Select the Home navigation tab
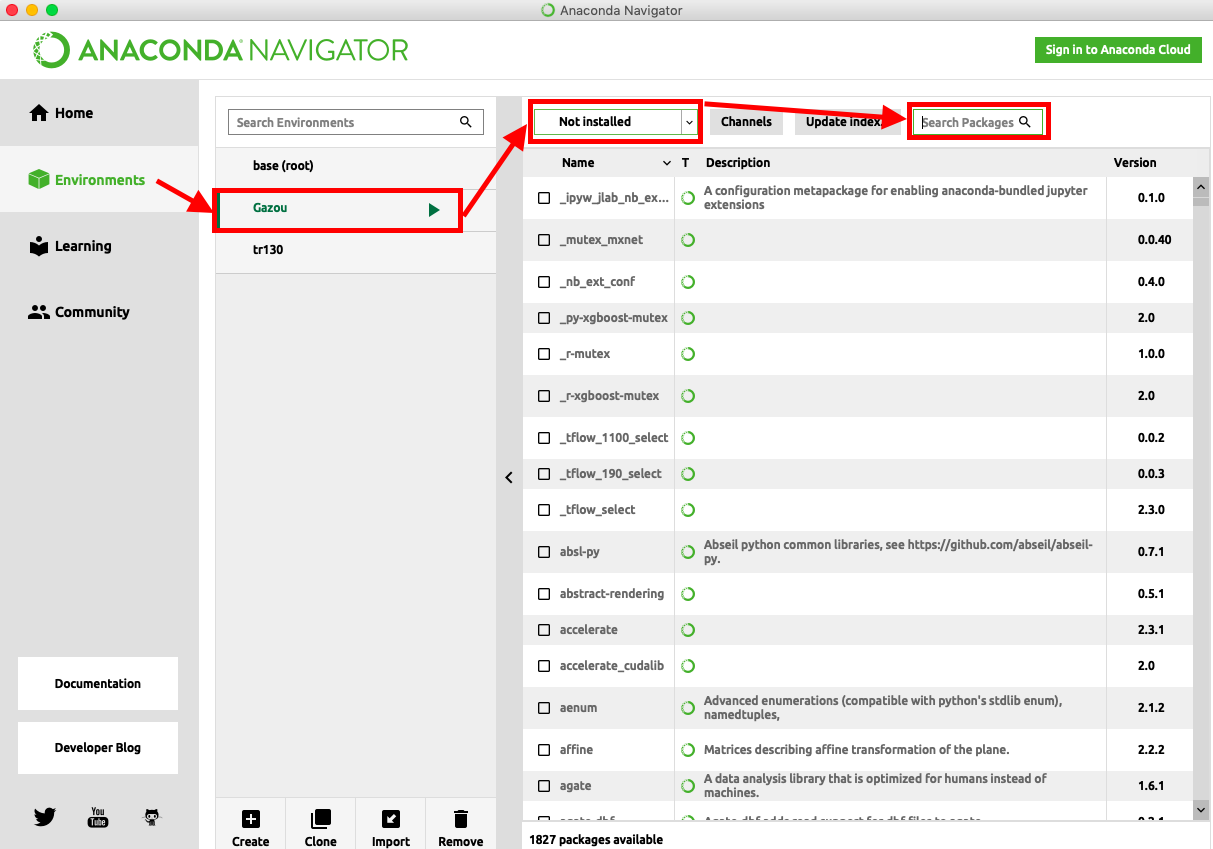 click(100, 113)
